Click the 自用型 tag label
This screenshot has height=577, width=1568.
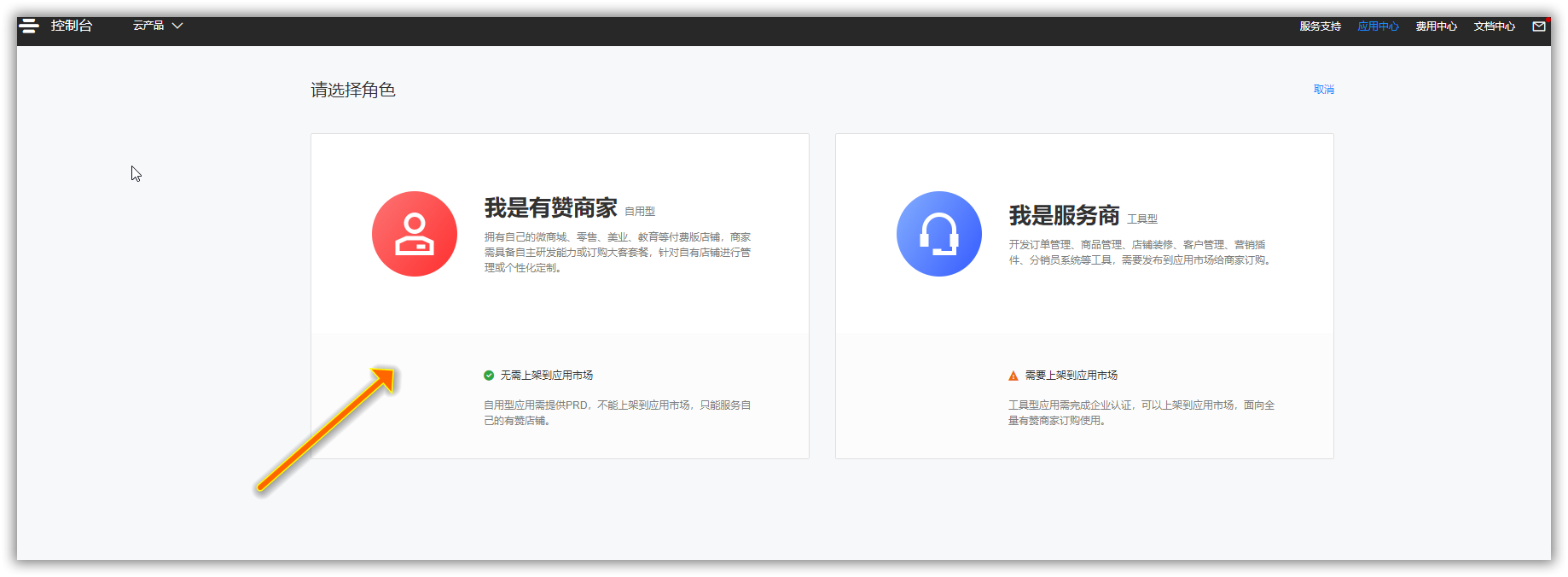(640, 212)
